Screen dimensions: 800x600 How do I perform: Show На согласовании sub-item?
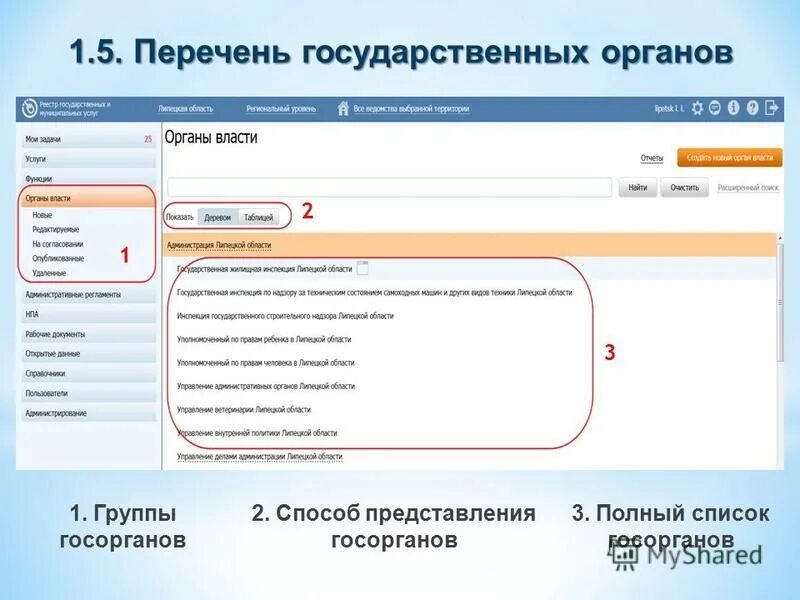point(58,244)
